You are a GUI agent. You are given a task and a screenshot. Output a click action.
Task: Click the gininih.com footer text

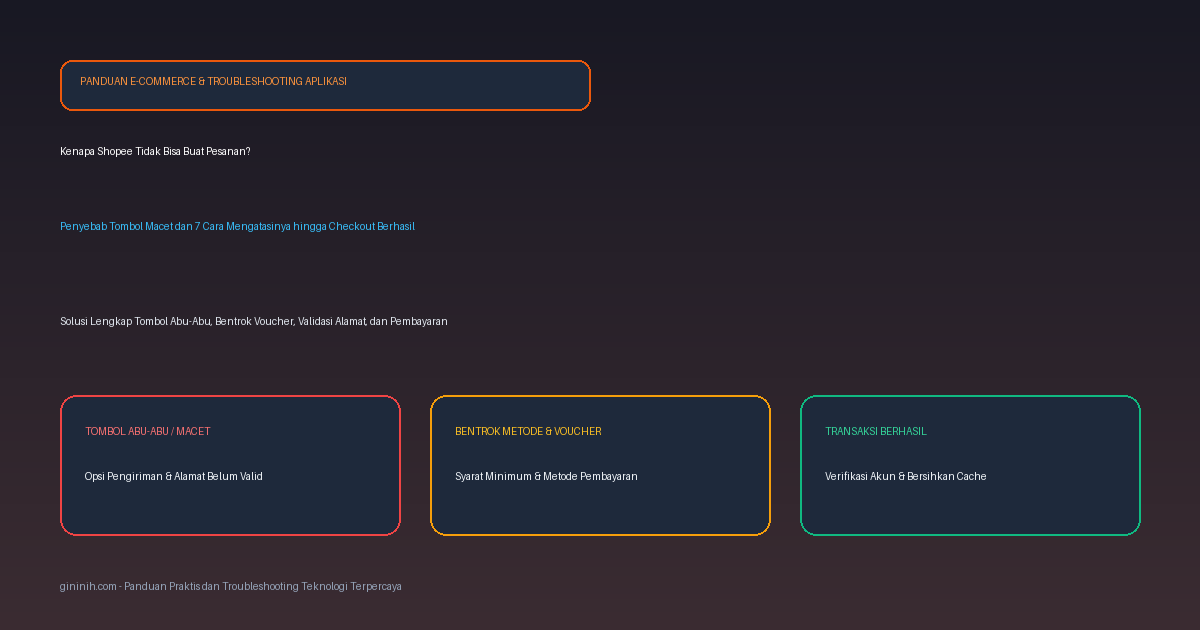point(231,586)
